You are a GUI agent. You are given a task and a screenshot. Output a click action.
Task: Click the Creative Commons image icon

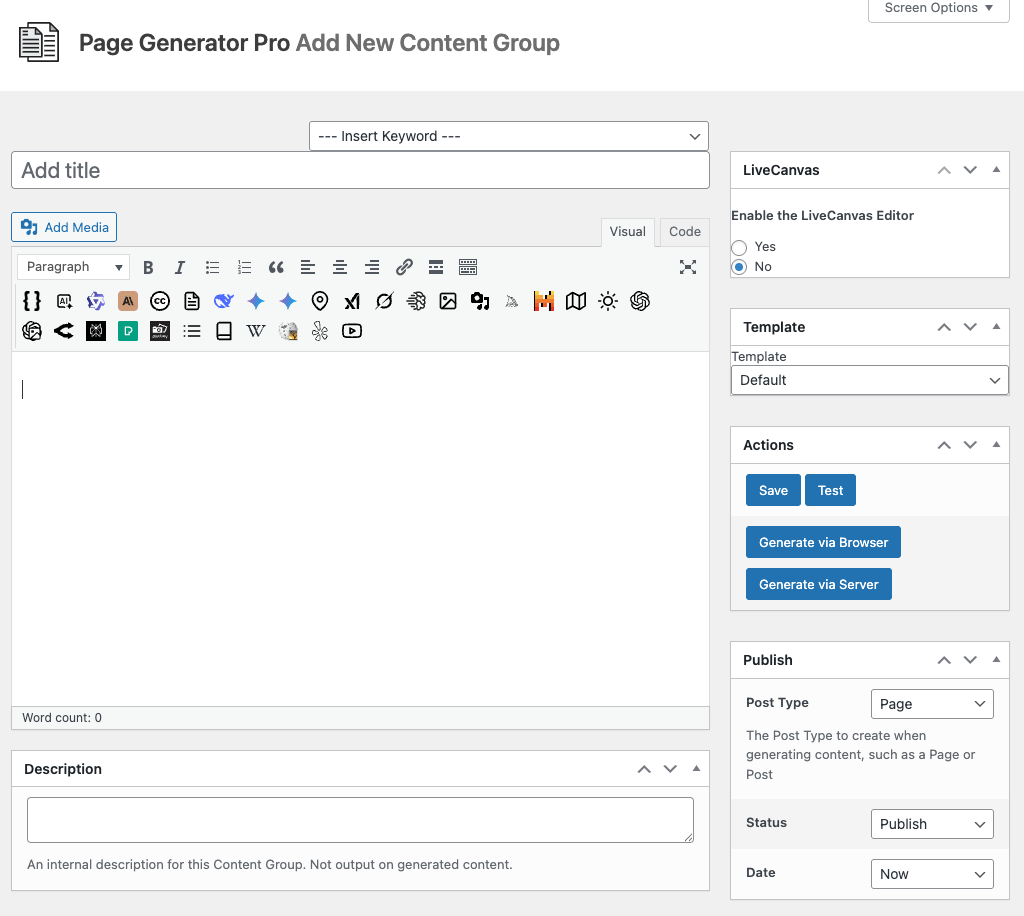[160, 301]
